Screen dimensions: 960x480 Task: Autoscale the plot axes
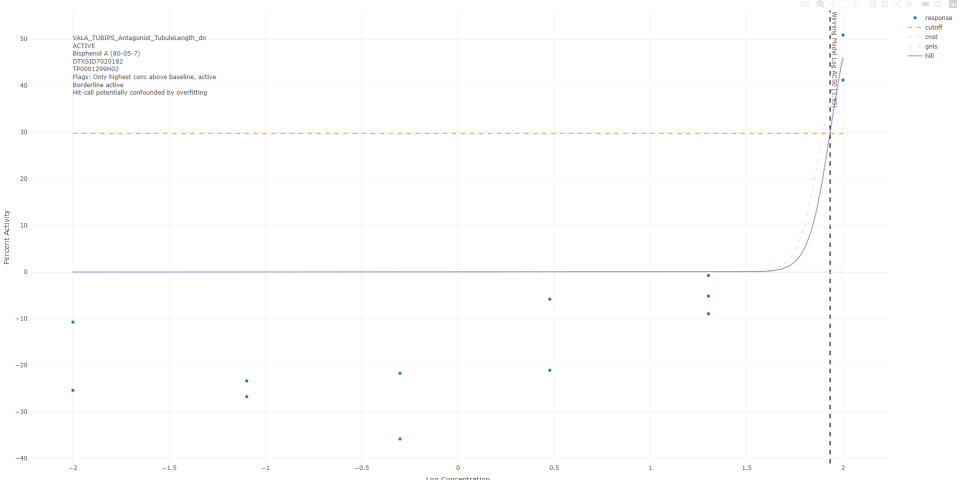(897, 4)
